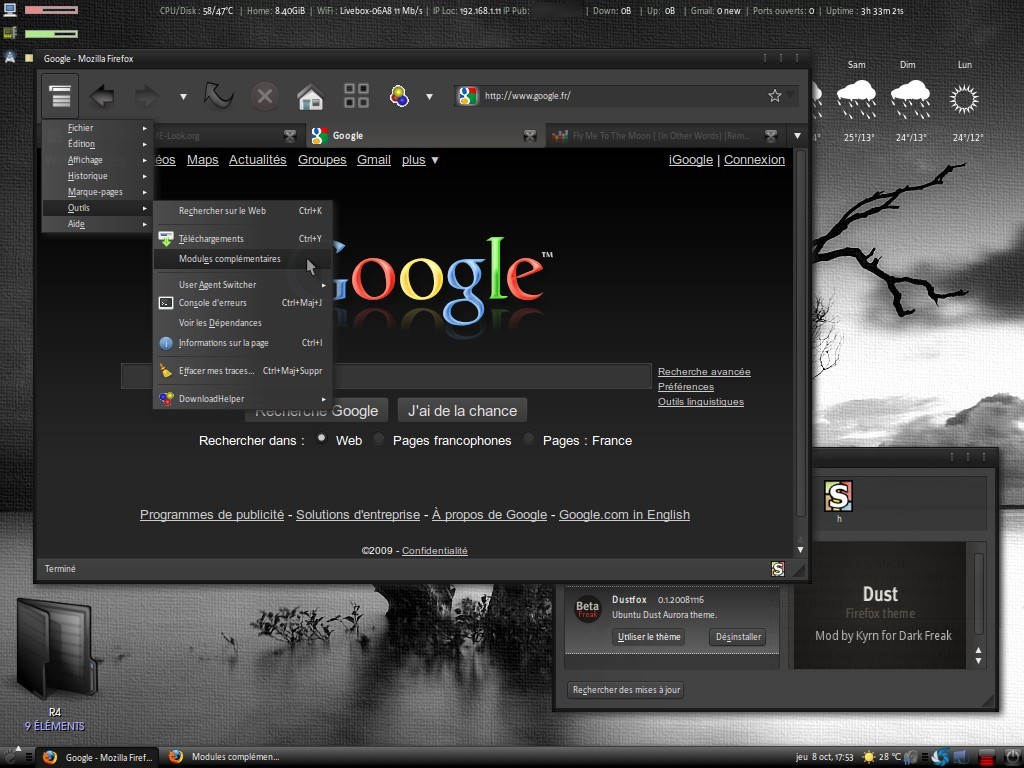Click Utiliser le thème for Dustfox
The width and height of the screenshot is (1024, 768).
click(x=649, y=637)
